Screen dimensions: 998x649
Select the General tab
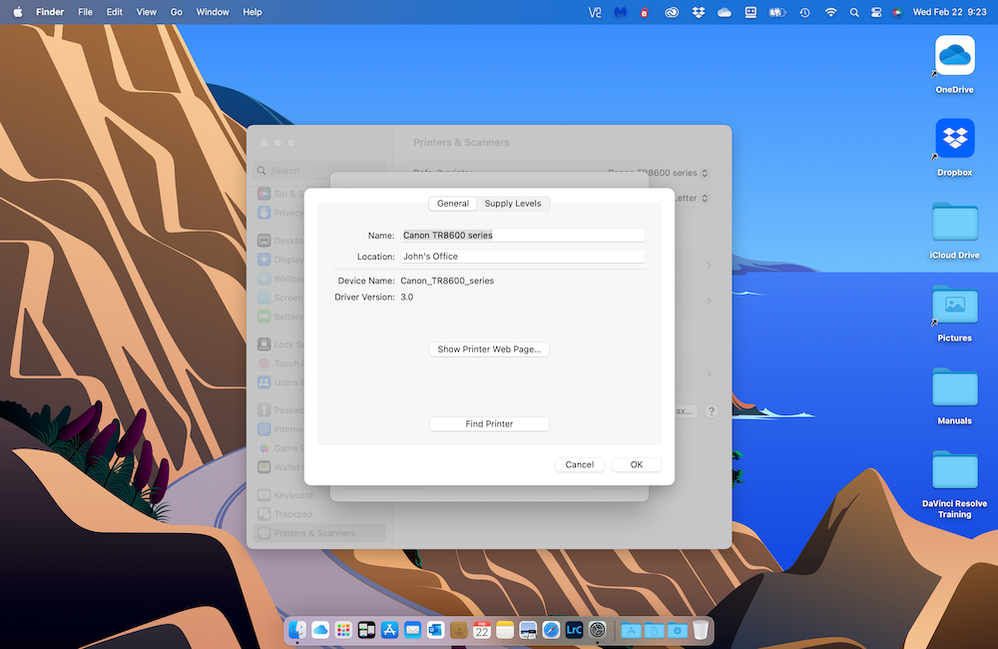click(453, 203)
